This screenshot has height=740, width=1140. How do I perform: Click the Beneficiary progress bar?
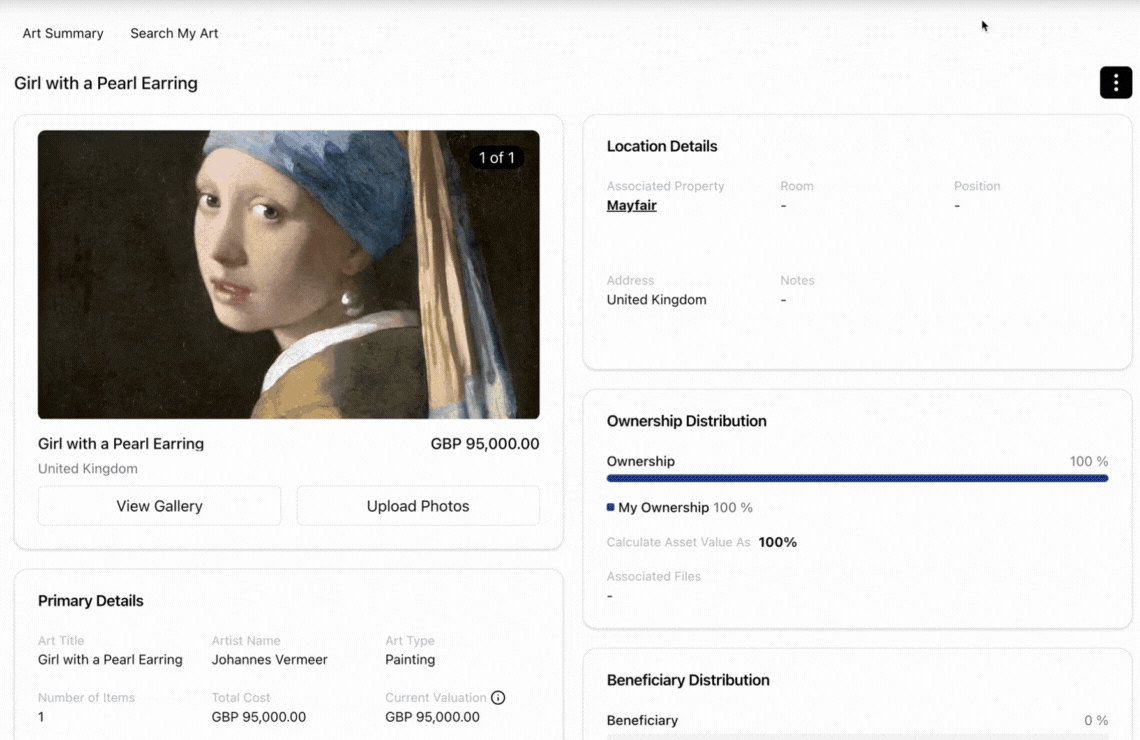click(857, 737)
